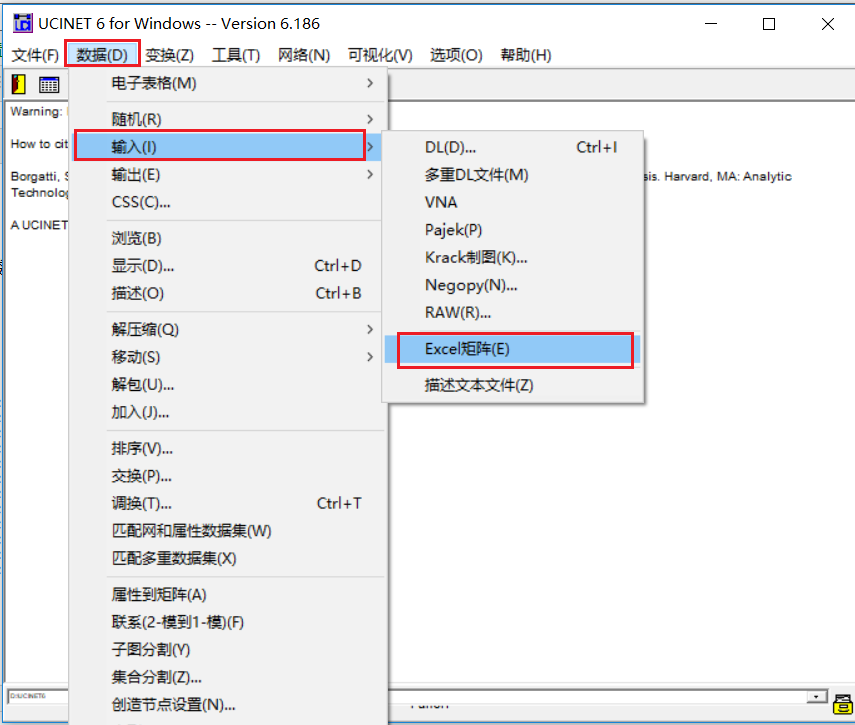Click the UCINET title bar app icon
The image size is (855, 725).
[23, 23]
